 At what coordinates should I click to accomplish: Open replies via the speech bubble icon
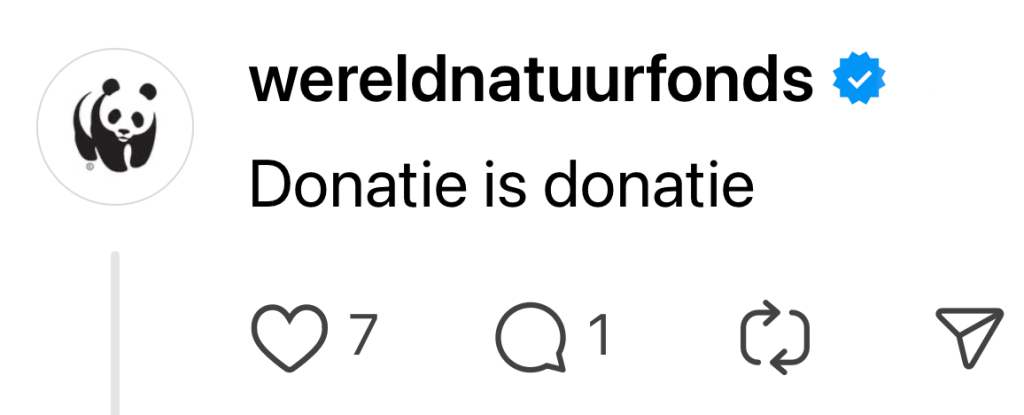[x=532, y=337]
